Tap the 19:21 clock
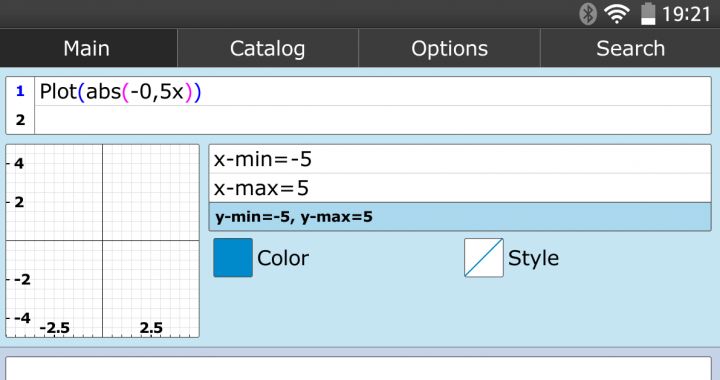This screenshot has width=720, height=380. click(x=686, y=14)
